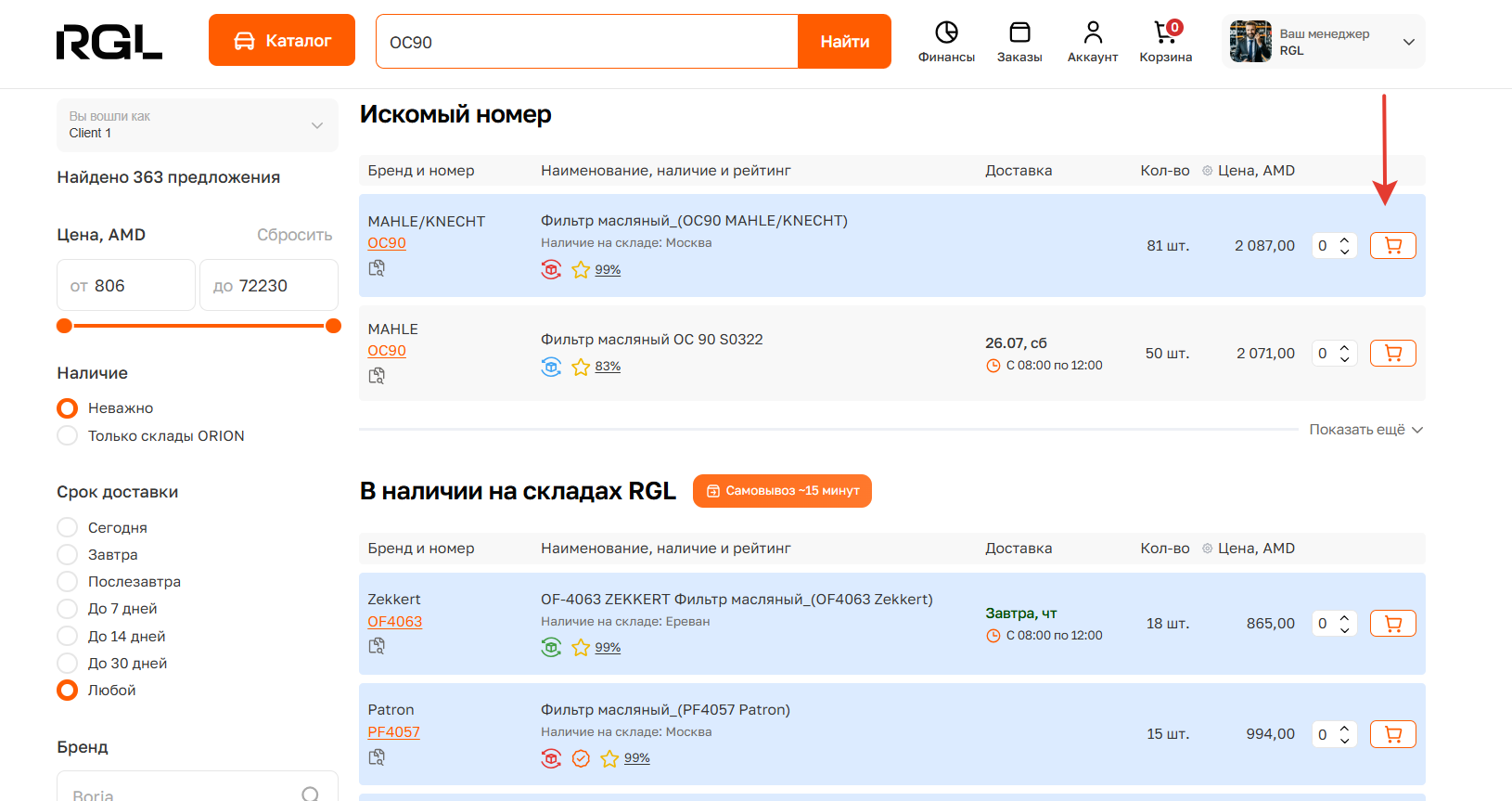Expand Ваш менеджер RGL dropdown

[1324, 42]
